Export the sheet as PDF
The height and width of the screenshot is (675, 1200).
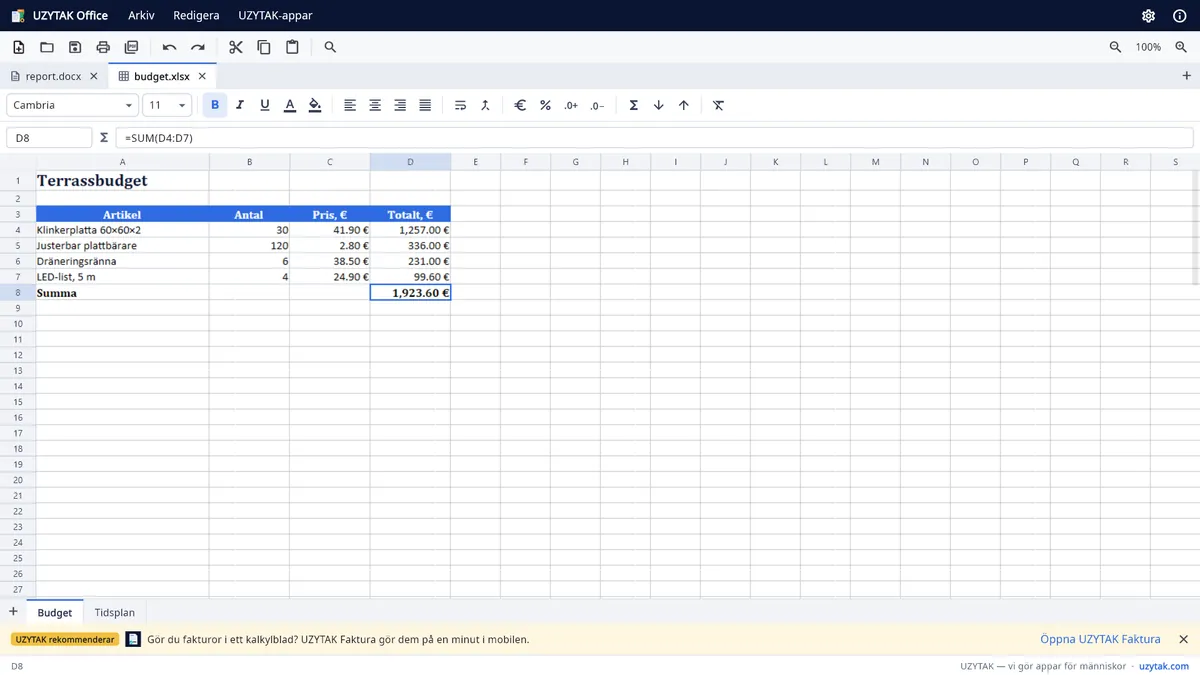click(131, 47)
